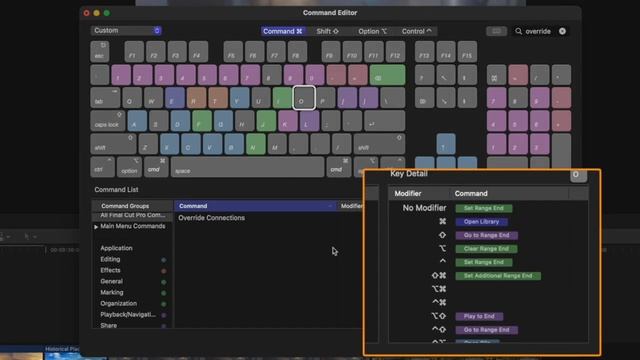Click the Modifier header in Key Detail

(408, 193)
